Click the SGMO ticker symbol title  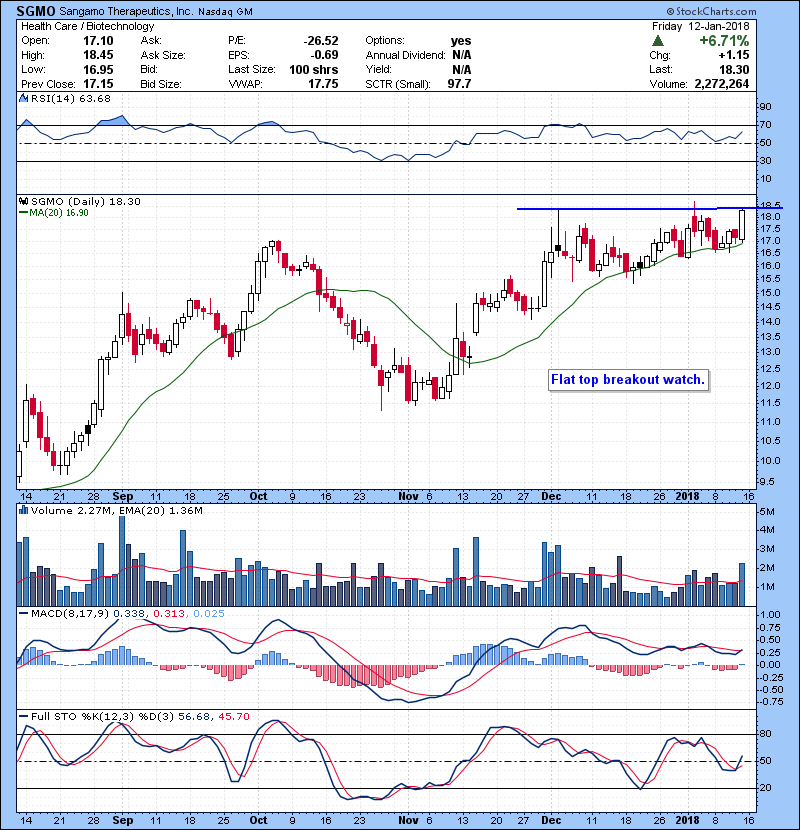pos(36,11)
